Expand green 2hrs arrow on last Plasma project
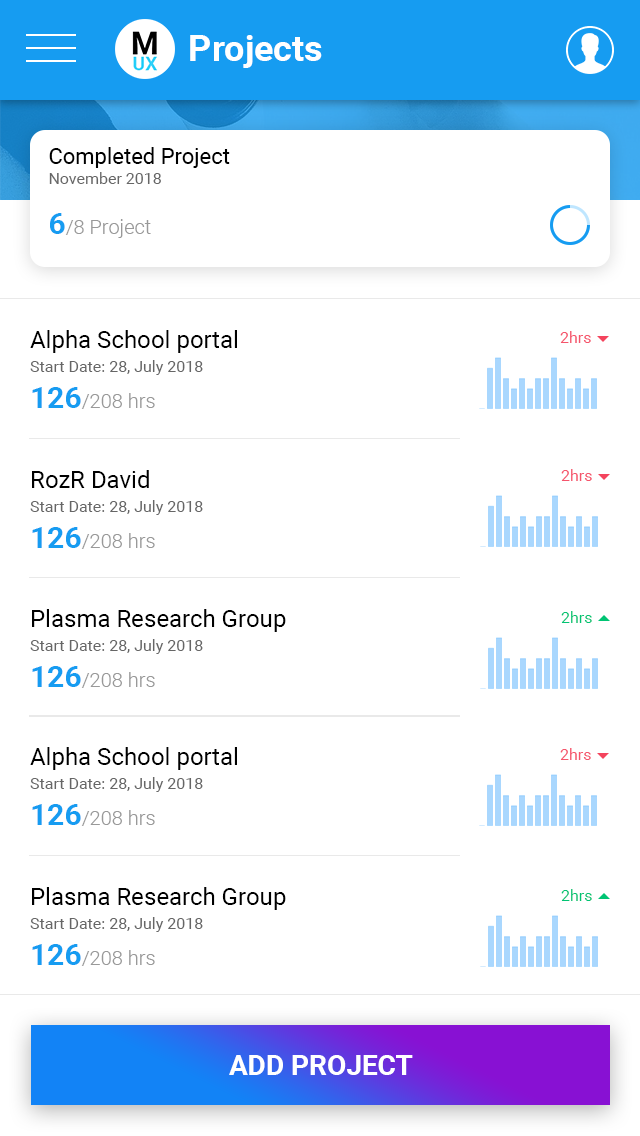Screen dimensions: 640x1136 click(x=603, y=896)
